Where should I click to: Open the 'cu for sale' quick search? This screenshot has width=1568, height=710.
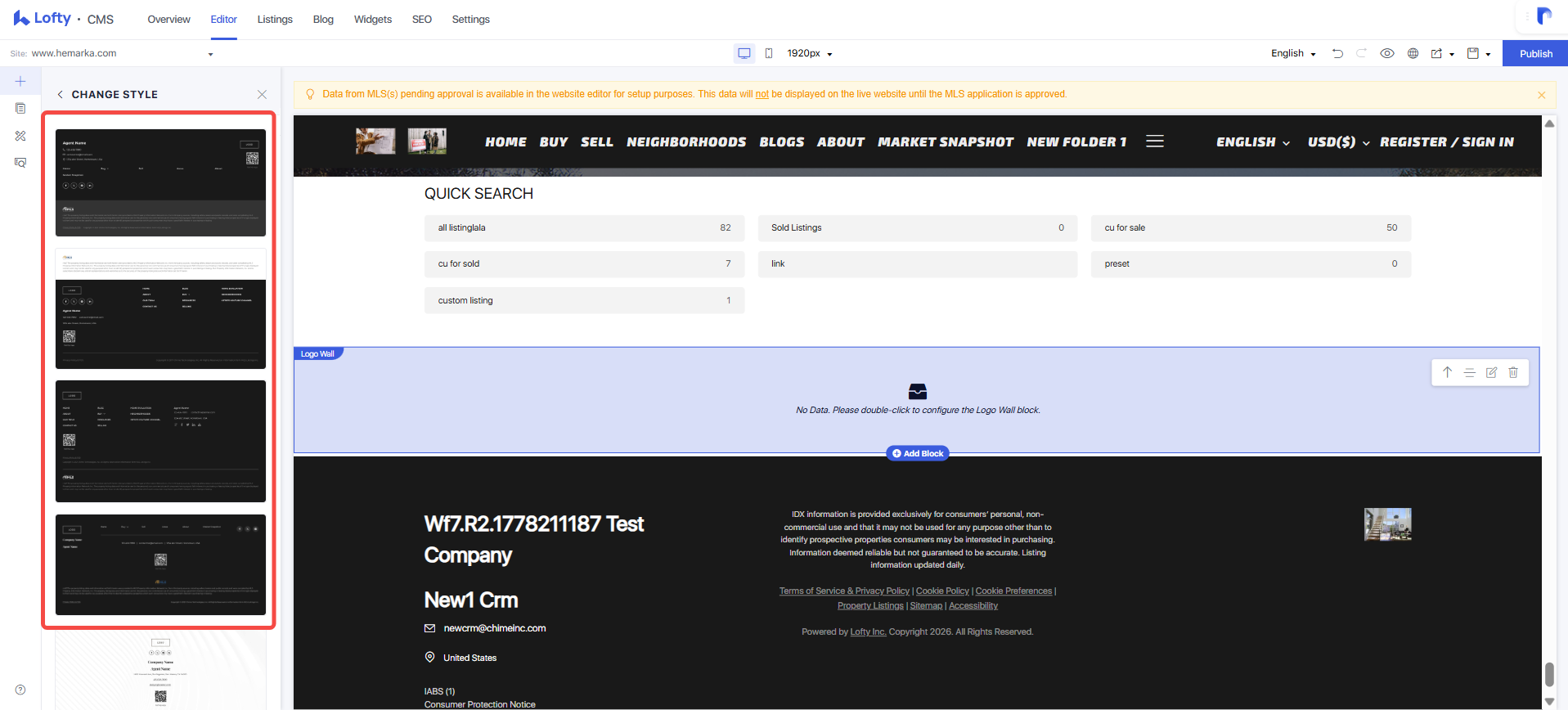pyautogui.click(x=1251, y=228)
